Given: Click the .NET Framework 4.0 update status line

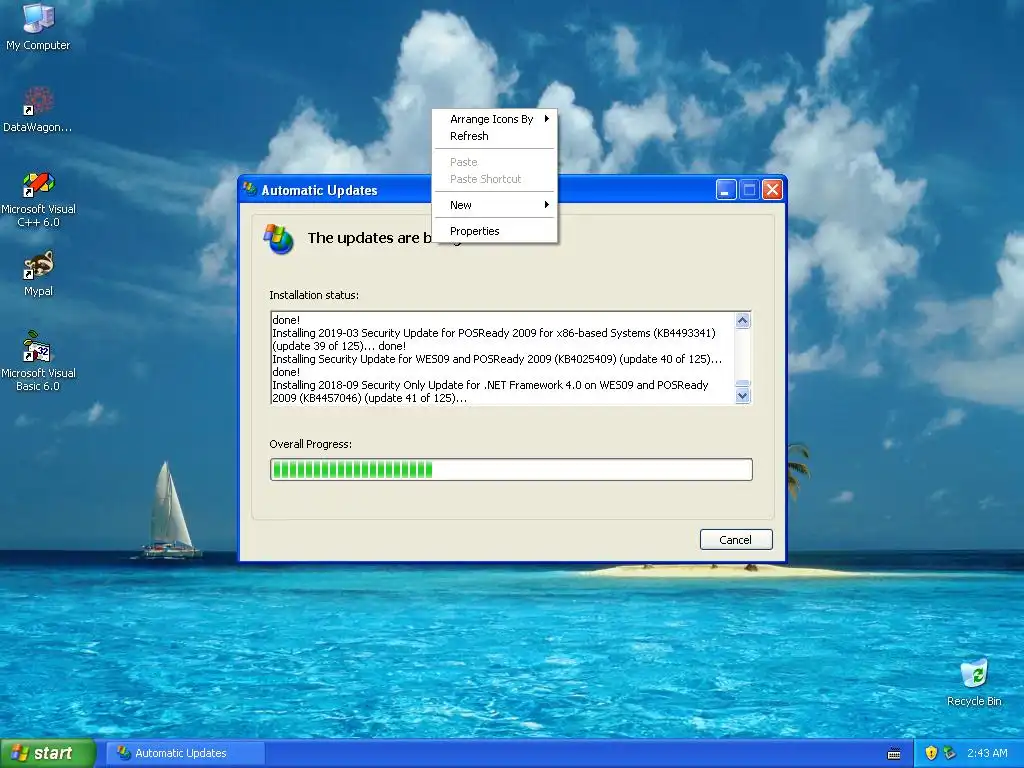Looking at the screenshot, I should click(490, 392).
